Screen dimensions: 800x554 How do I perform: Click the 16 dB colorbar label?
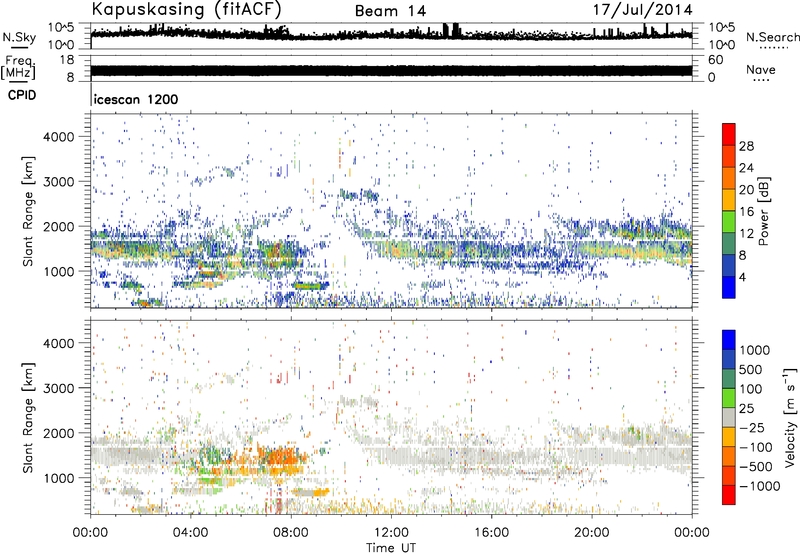pos(746,212)
